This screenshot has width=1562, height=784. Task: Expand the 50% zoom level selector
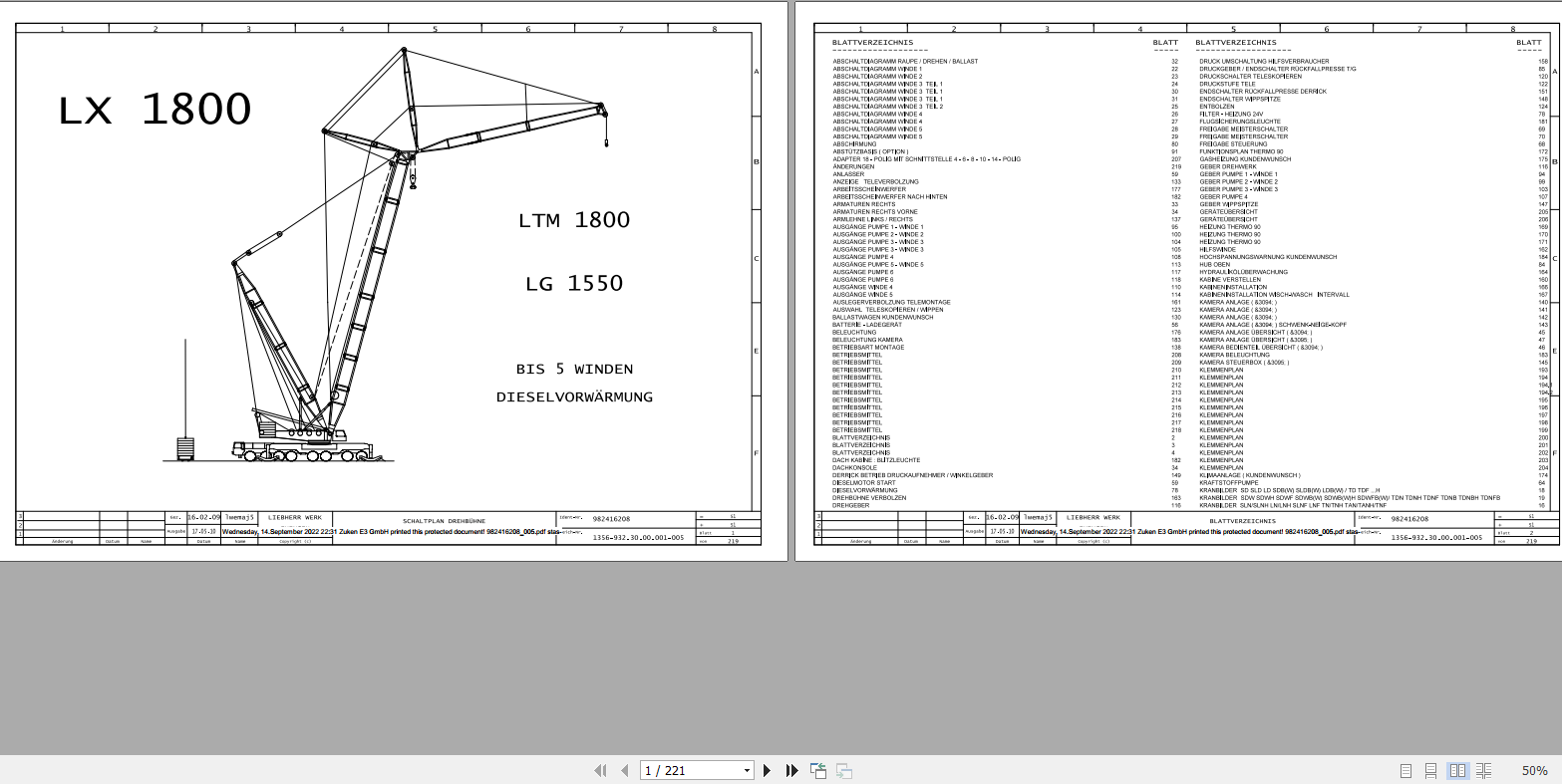[1532, 770]
